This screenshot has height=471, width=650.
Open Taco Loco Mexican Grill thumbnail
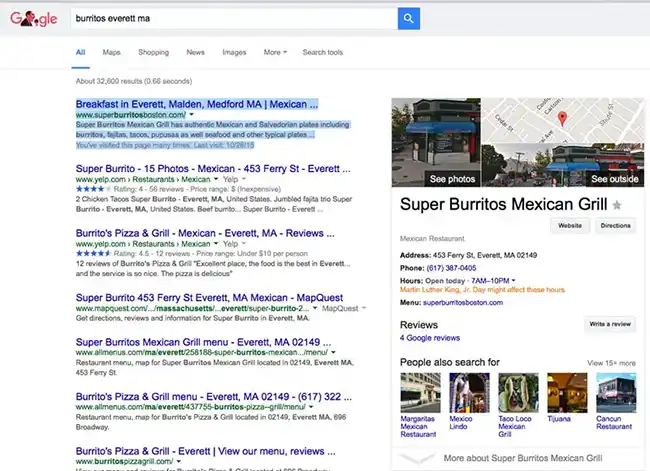[518, 393]
